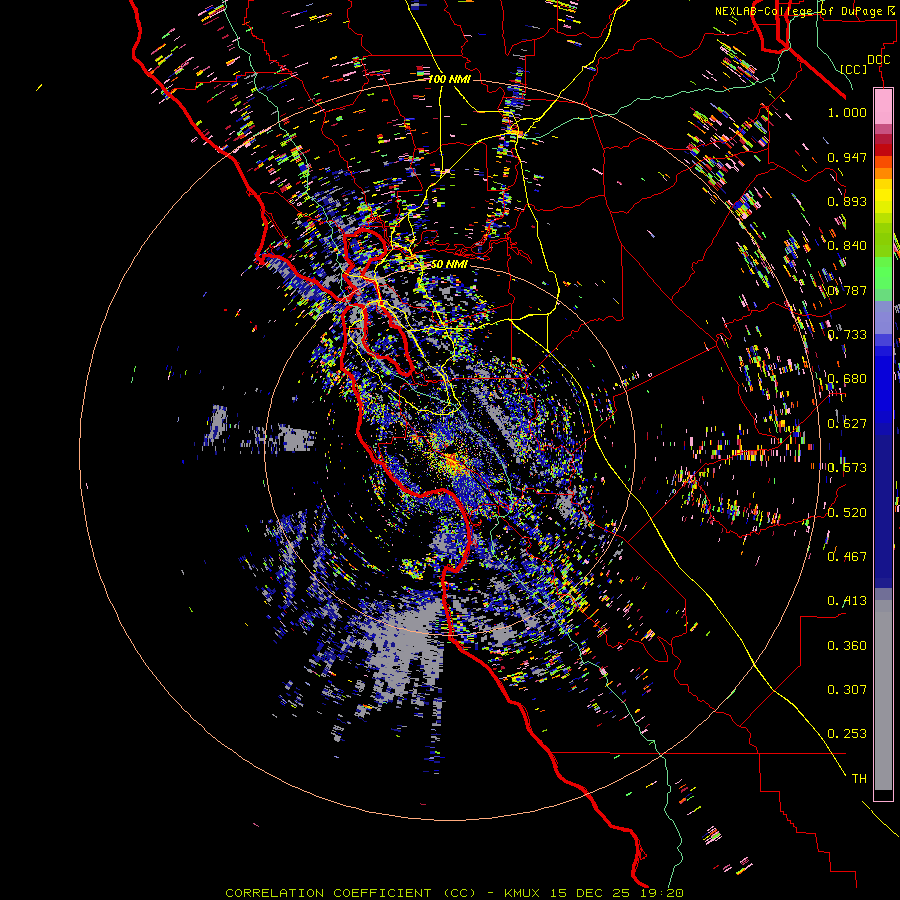Click the 0.680 legend value

(x=847, y=379)
